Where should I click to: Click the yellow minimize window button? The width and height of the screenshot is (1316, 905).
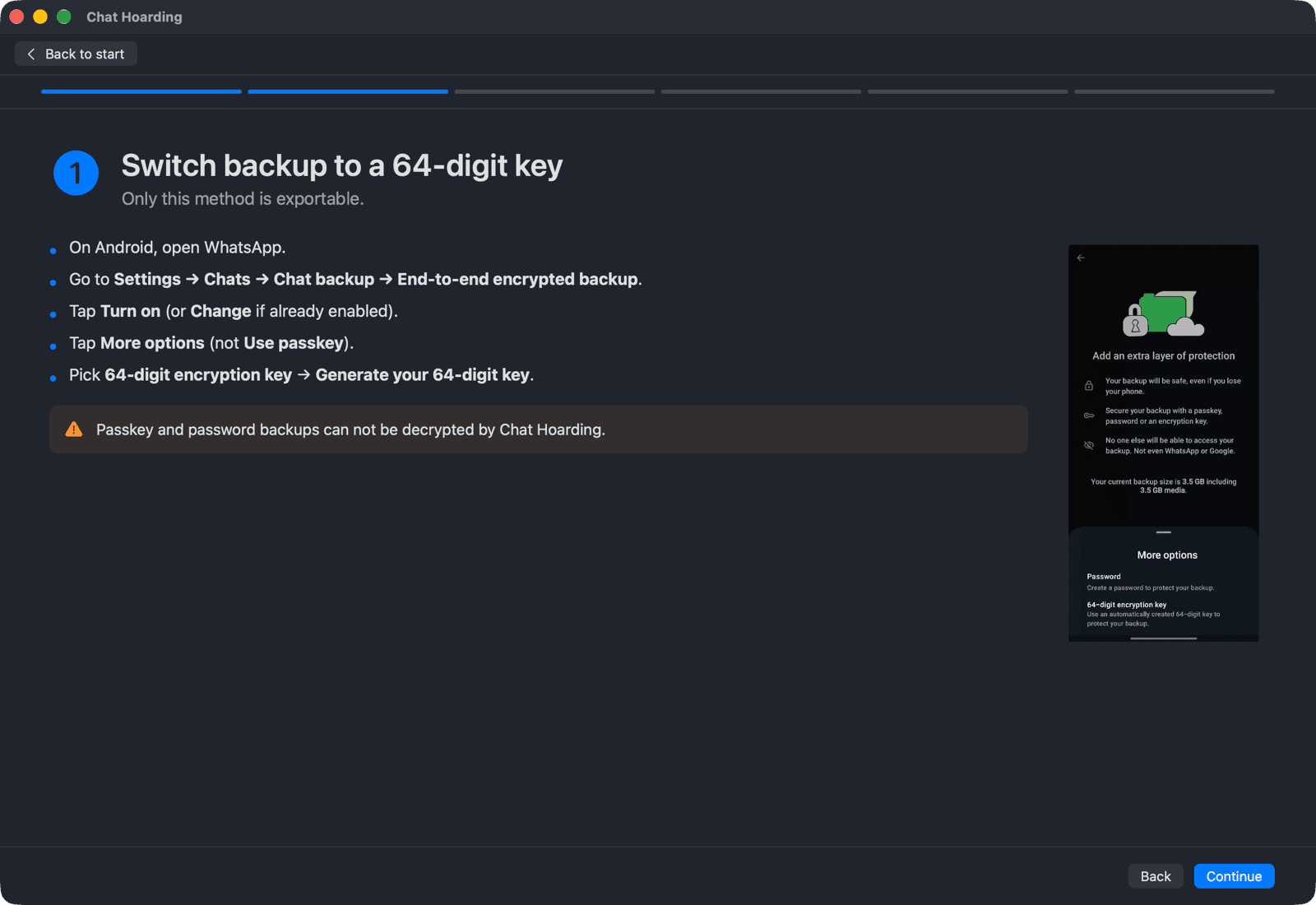click(39, 16)
